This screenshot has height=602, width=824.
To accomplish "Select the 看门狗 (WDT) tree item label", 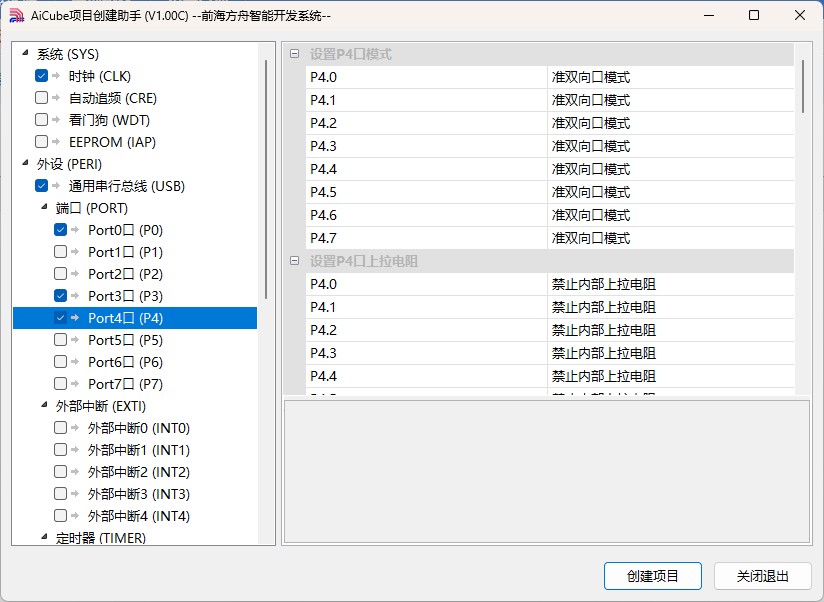I will click(x=109, y=120).
